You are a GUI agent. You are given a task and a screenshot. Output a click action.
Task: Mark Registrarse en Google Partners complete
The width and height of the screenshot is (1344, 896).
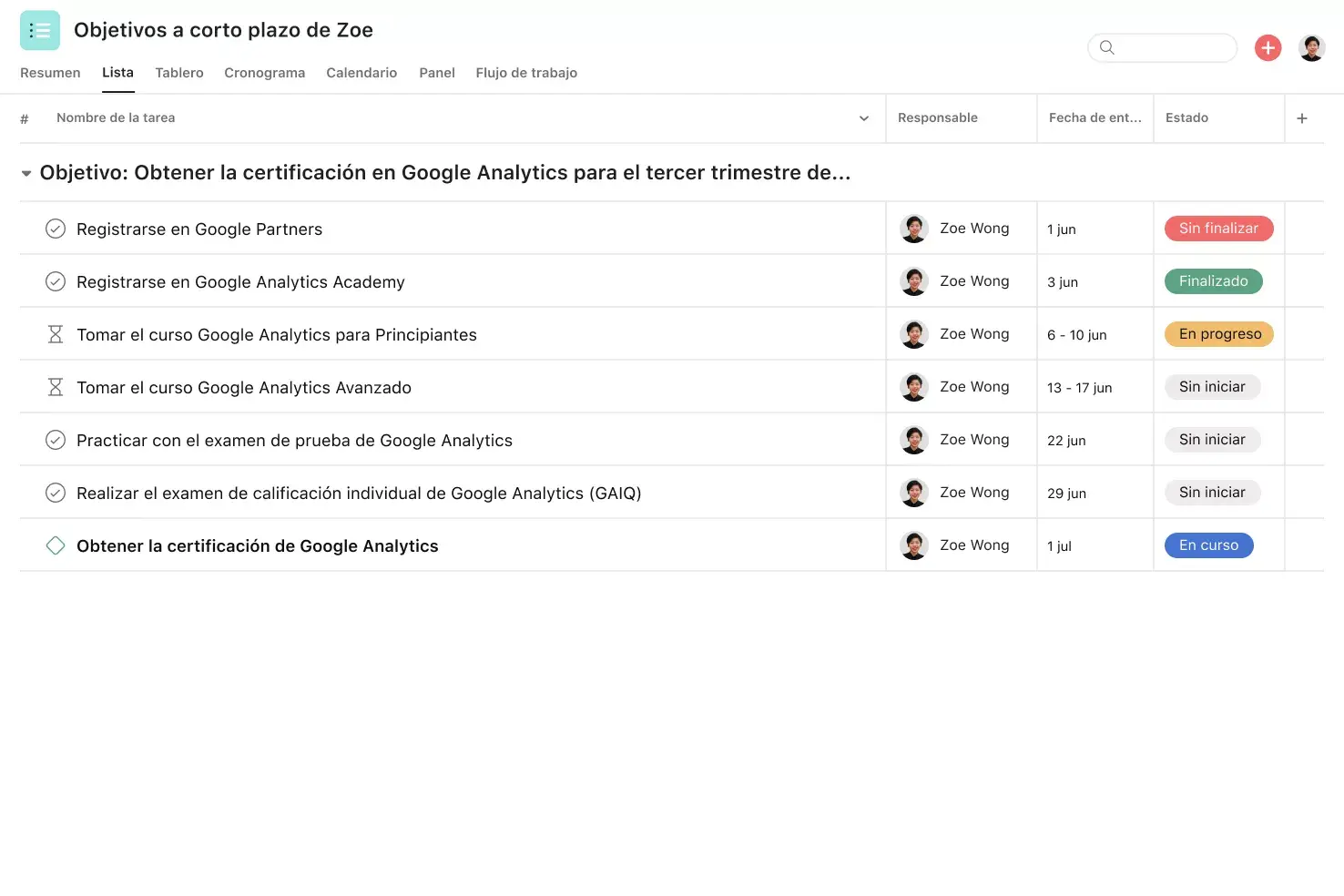click(x=56, y=229)
